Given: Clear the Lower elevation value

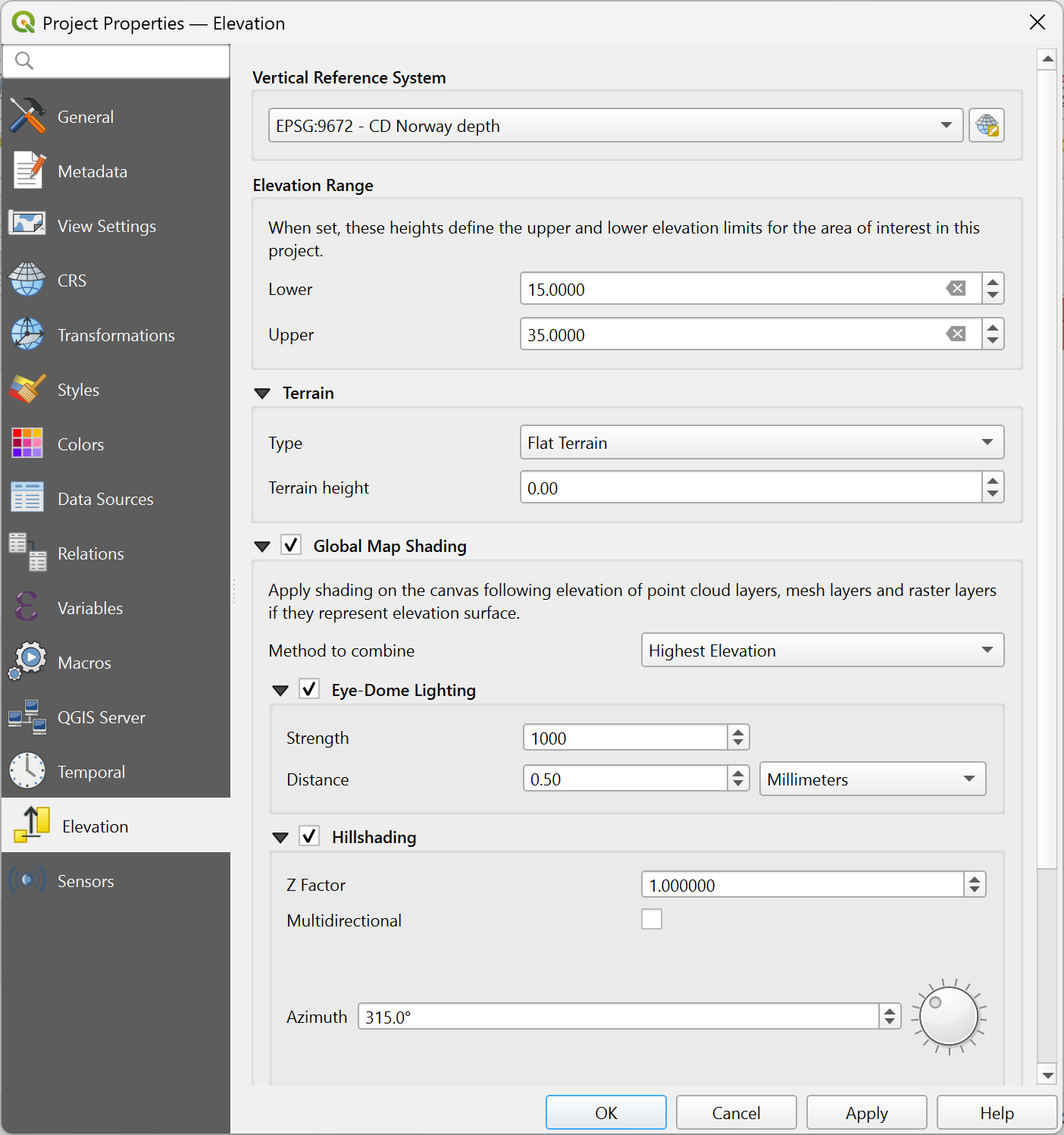Looking at the screenshot, I should pos(956,289).
